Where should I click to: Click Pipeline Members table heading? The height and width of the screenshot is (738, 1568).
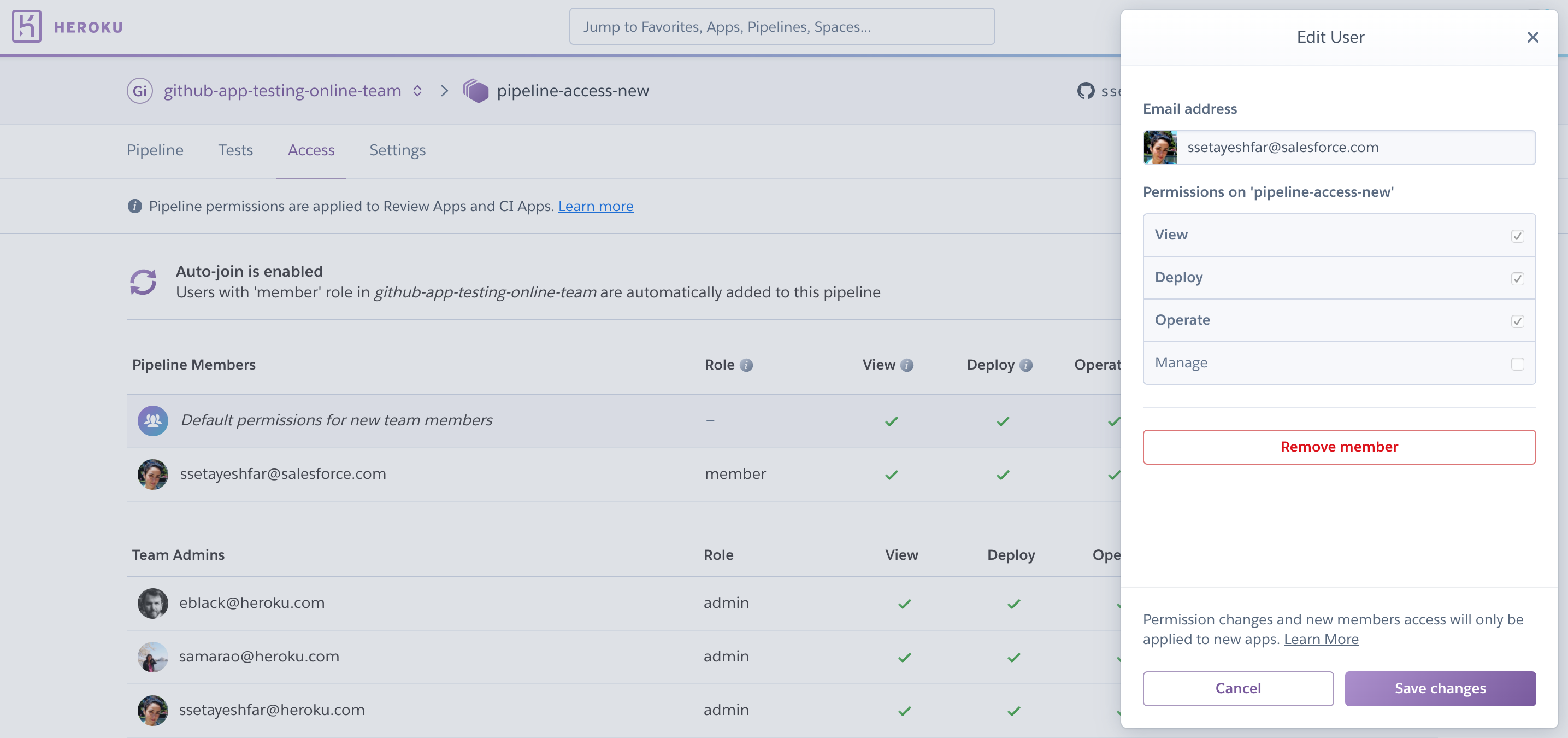(193, 365)
